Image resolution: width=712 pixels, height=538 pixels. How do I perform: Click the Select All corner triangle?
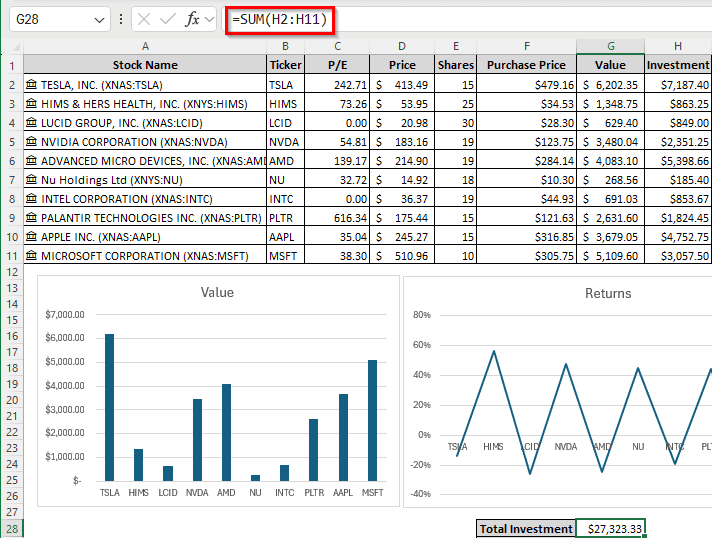[x=16, y=47]
